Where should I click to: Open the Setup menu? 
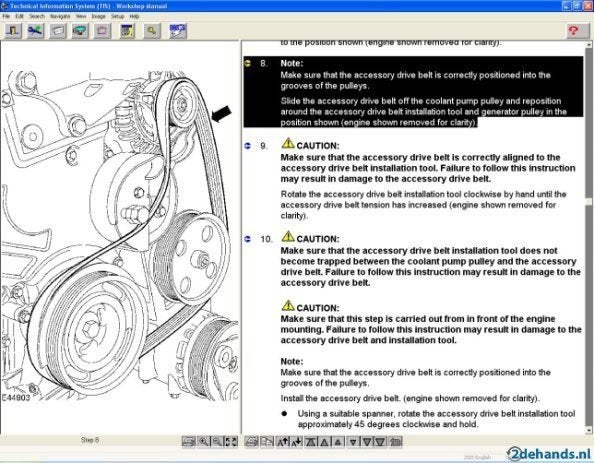point(117,17)
